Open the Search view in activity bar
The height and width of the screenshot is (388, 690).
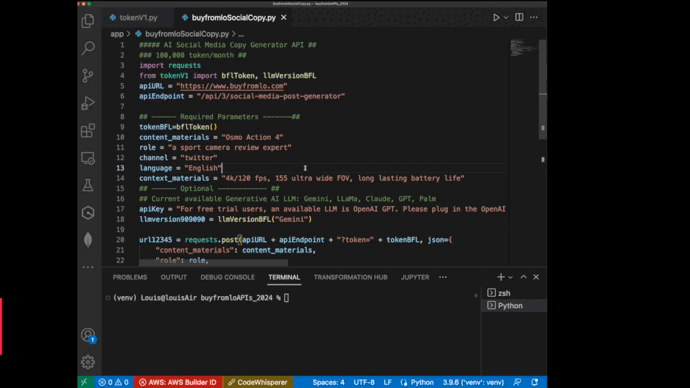click(88, 48)
